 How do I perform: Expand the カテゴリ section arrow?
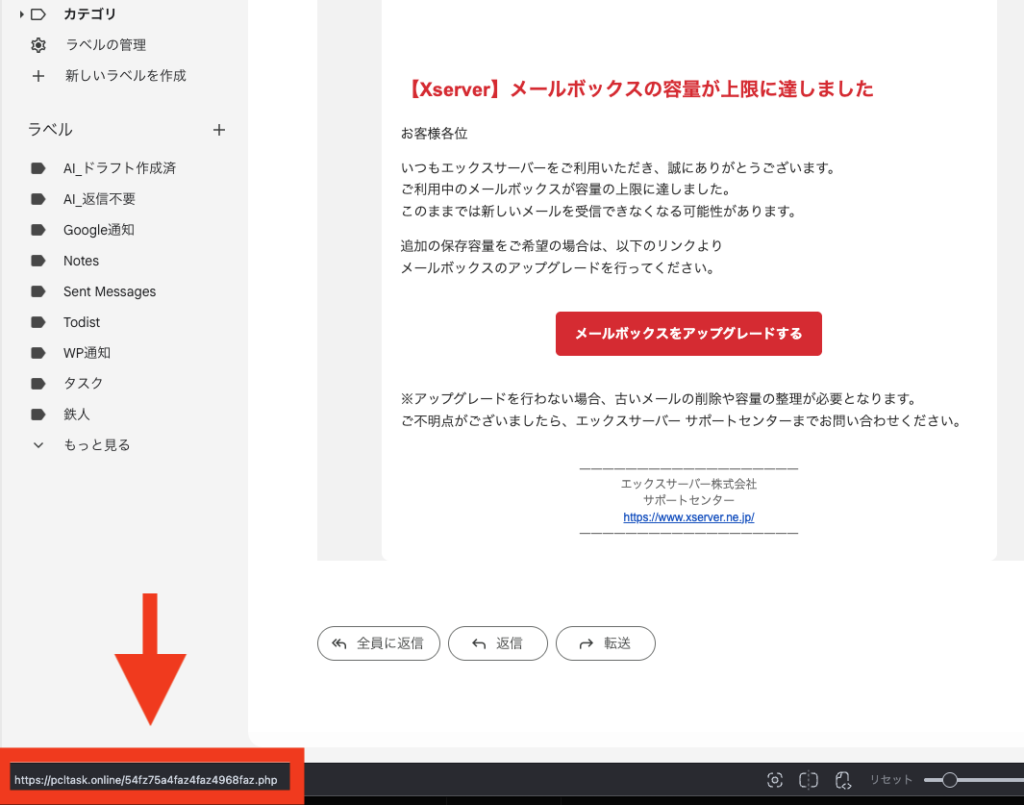(22, 14)
